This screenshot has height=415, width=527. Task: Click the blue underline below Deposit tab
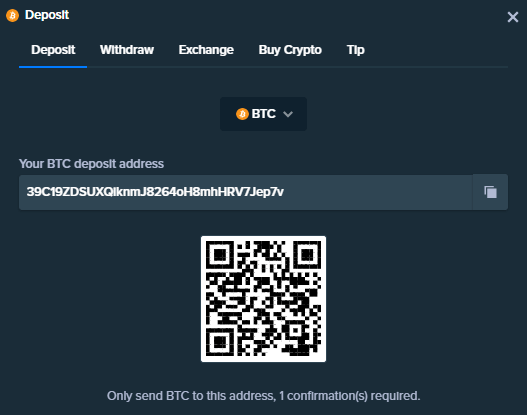[x=53, y=67]
